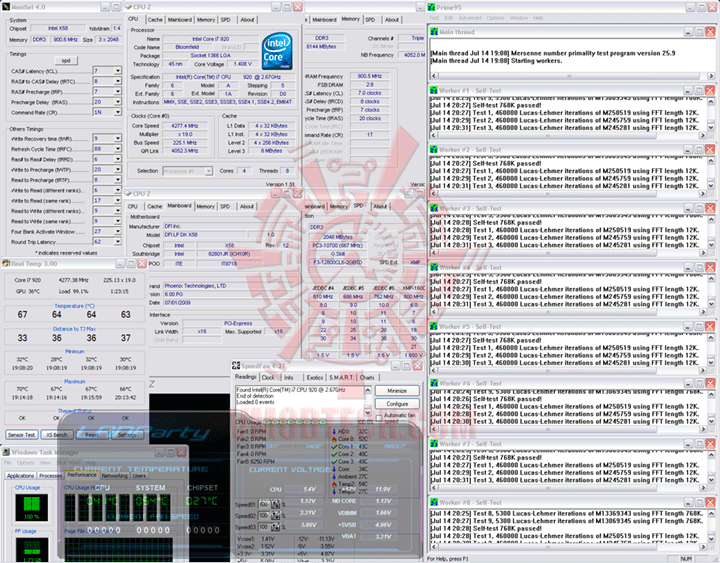Click the spd button in MemSet Timings
Image resolution: width=720 pixels, height=563 pixels.
(x=66, y=61)
